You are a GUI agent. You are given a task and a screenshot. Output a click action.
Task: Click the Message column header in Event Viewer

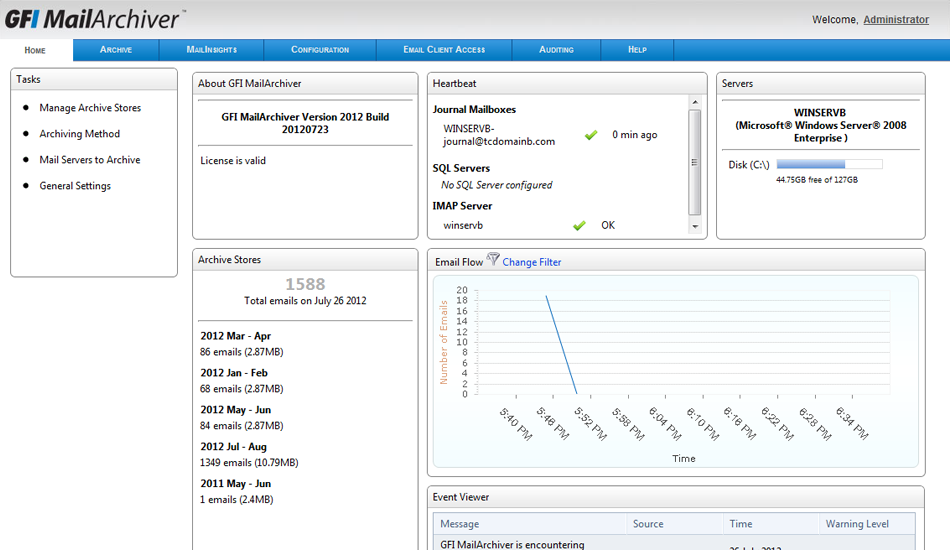coord(530,524)
